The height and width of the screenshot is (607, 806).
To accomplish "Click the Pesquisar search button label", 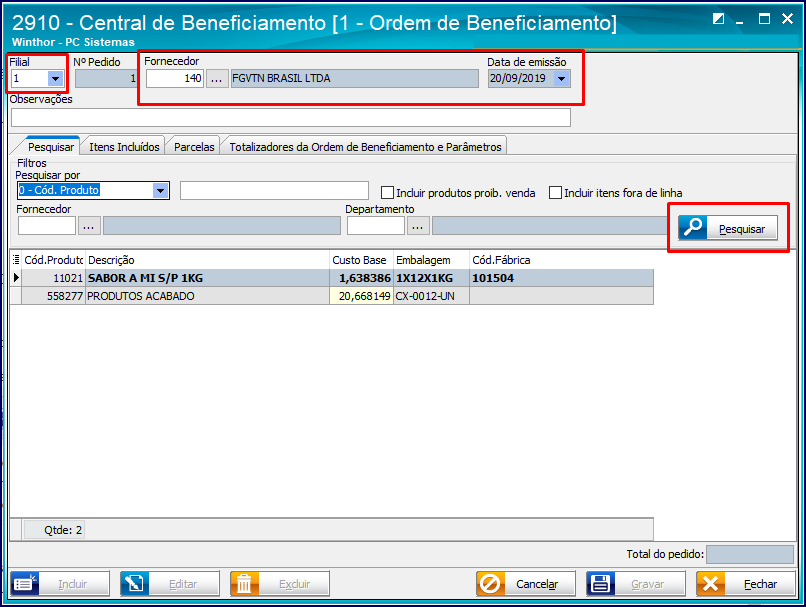I will point(742,229).
